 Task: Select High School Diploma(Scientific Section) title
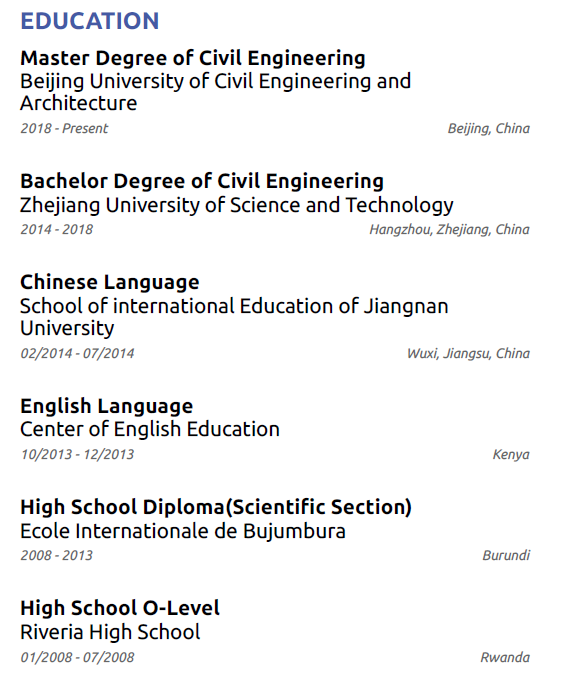[x=216, y=507]
